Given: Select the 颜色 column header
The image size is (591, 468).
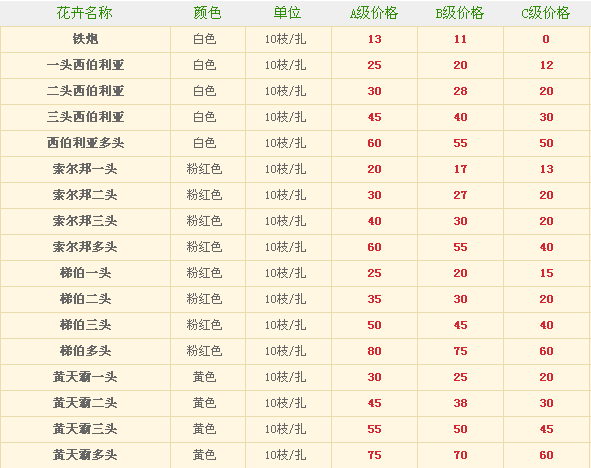Looking at the screenshot, I should point(207,13).
